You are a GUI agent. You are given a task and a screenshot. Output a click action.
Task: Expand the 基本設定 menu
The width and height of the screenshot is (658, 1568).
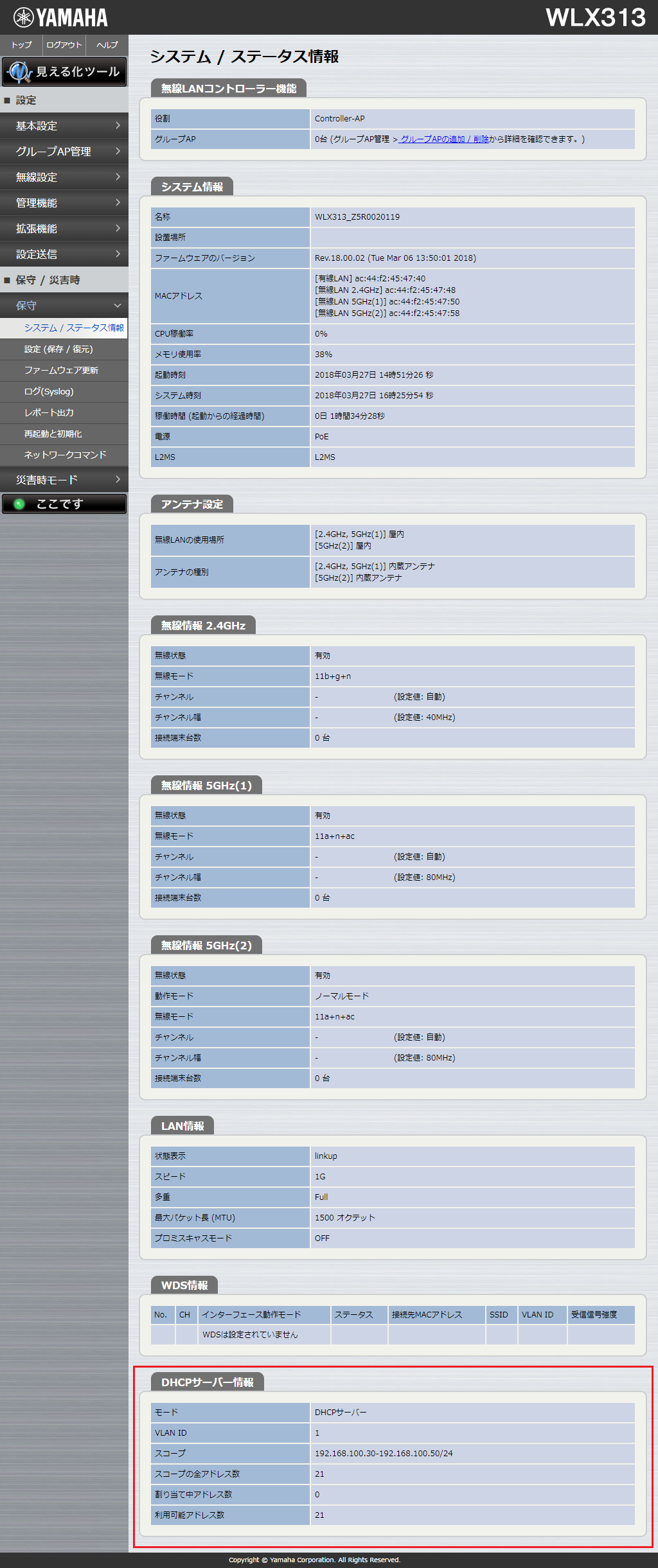[x=64, y=126]
